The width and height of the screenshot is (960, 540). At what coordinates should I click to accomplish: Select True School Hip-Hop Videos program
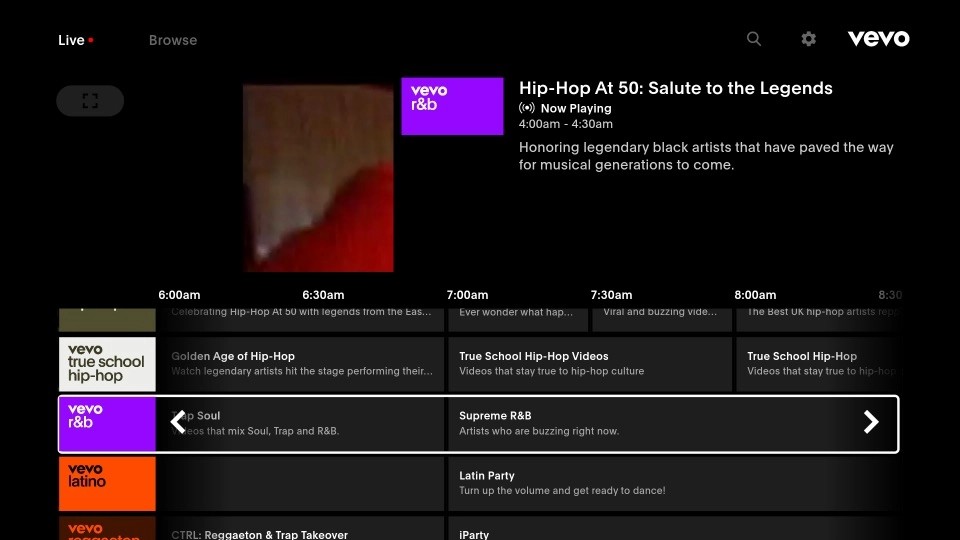(x=590, y=364)
